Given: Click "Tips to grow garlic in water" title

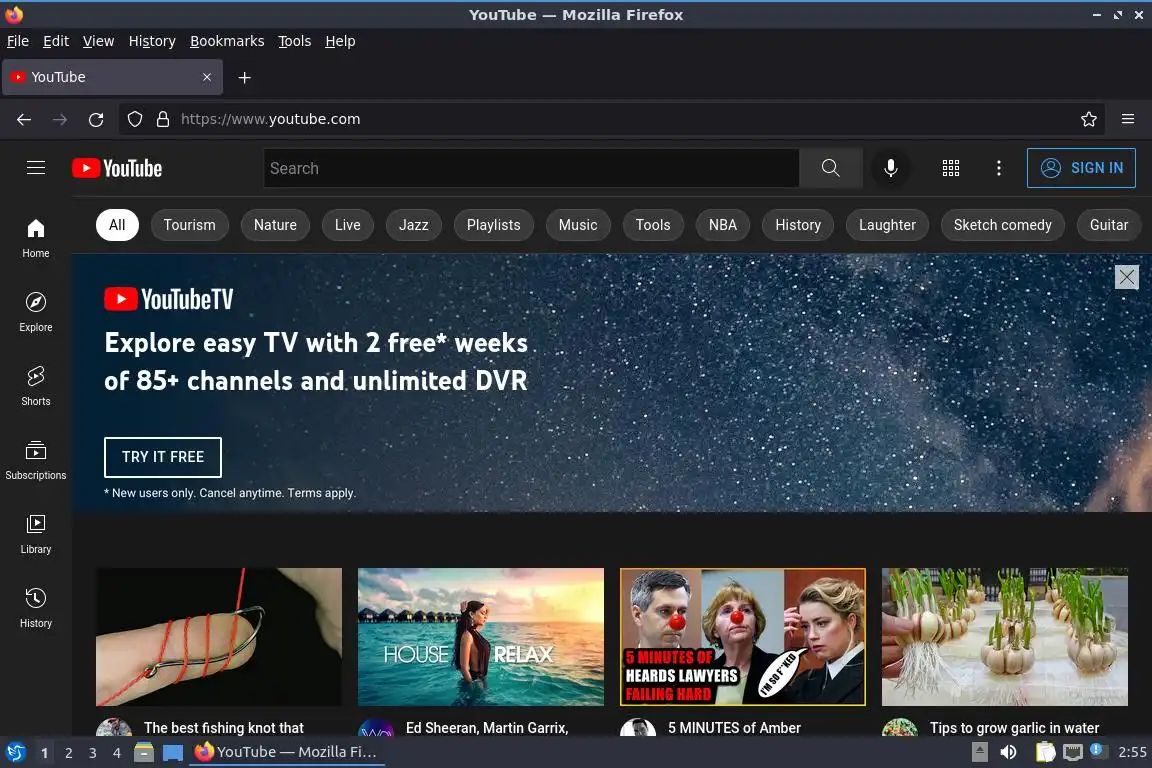Looking at the screenshot, I should pos(1015,728).
